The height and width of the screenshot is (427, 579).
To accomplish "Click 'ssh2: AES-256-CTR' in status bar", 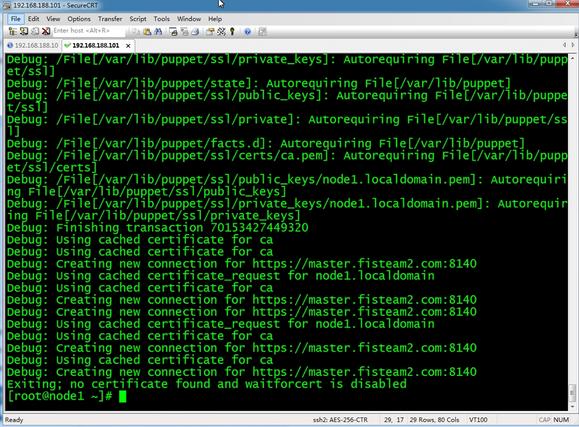I will coord(340,420).
